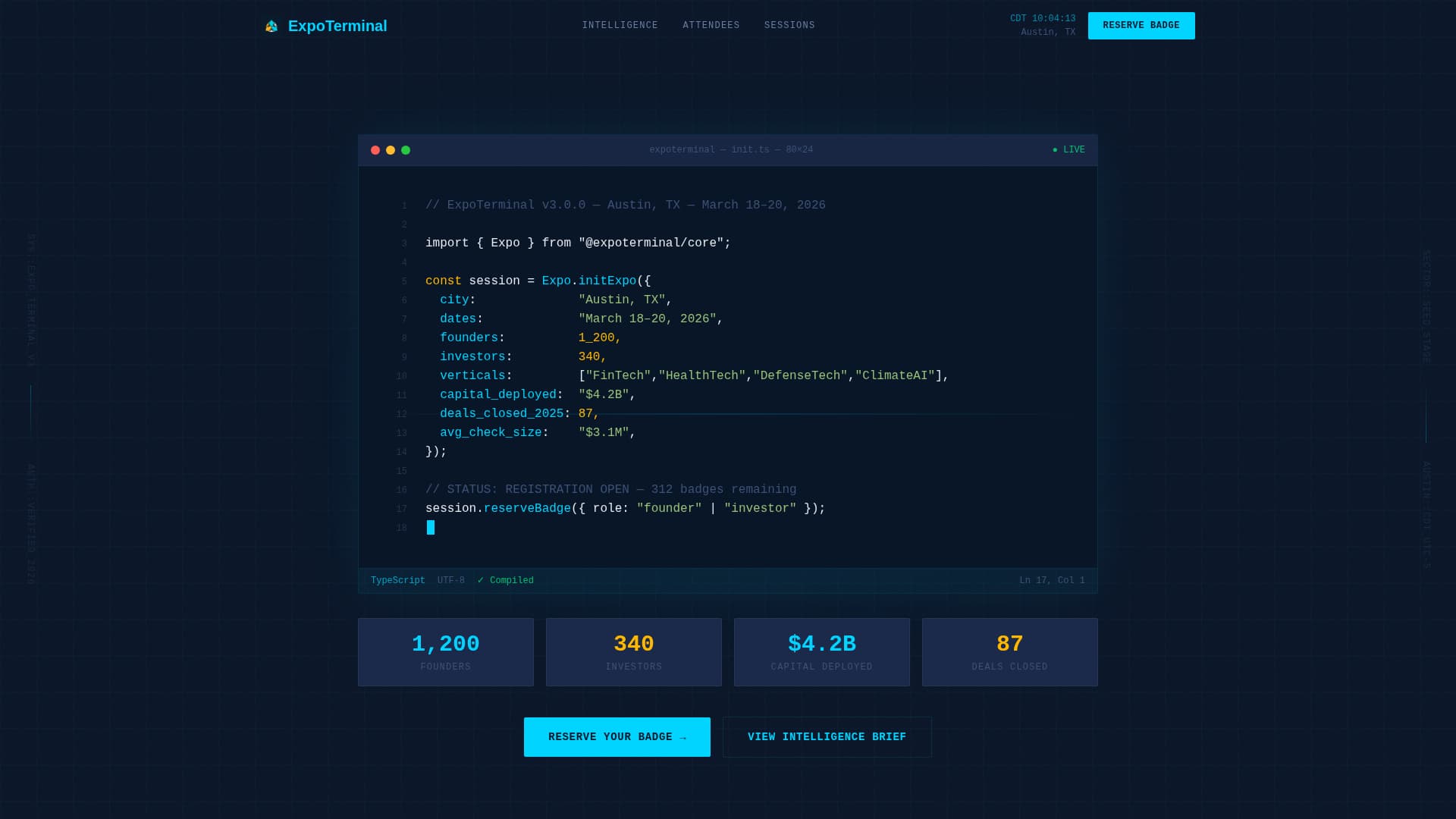Click the dates value "March 18–20, 2026"
1456x819 pixels.
648,319
